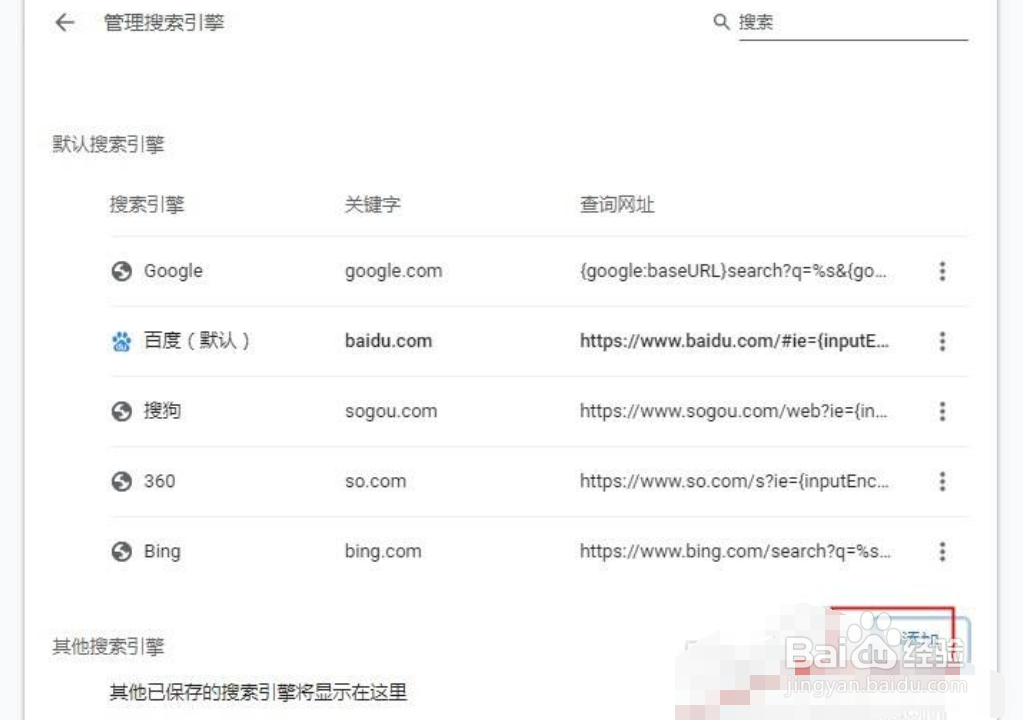Click the bing.com keyword cell

coord(383,552)
